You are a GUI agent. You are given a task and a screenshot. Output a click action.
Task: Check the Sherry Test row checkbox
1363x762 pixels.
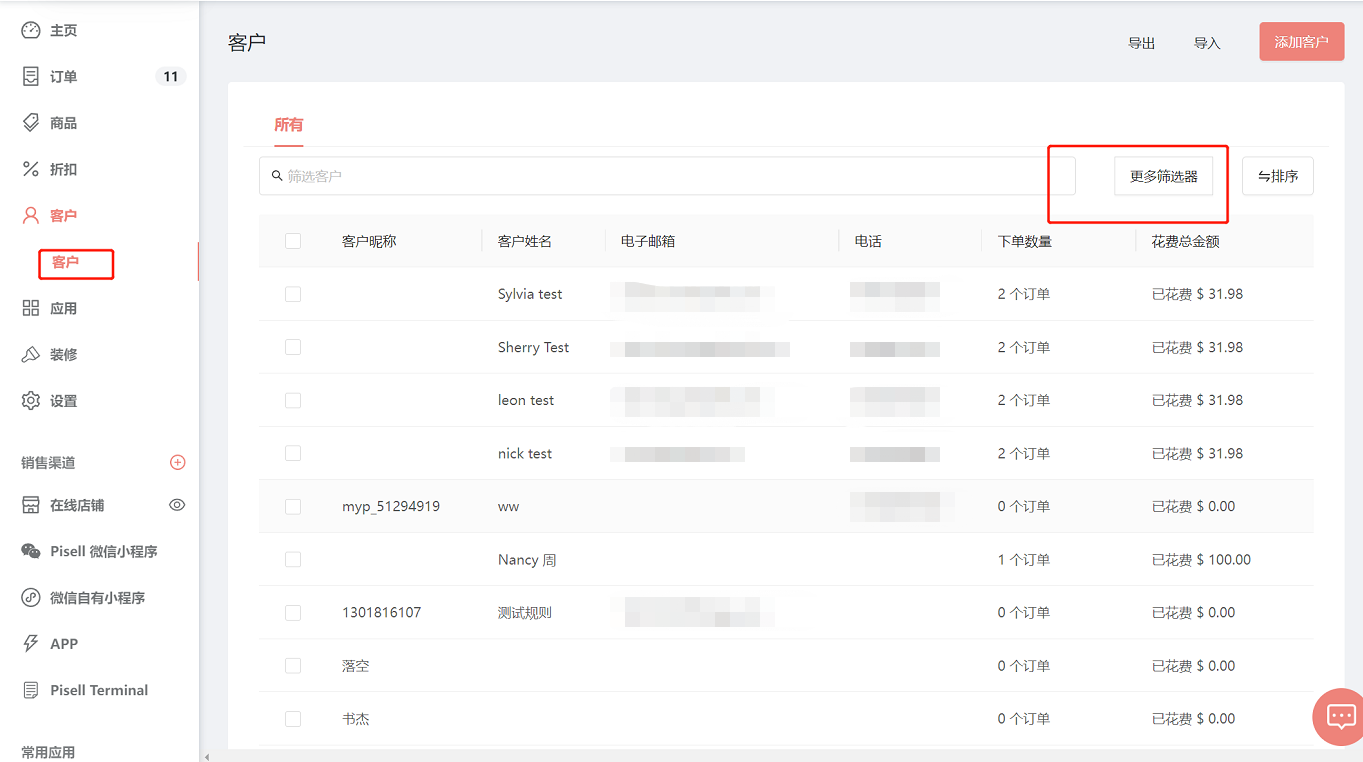pyautogui.click(x=293, y=347)
